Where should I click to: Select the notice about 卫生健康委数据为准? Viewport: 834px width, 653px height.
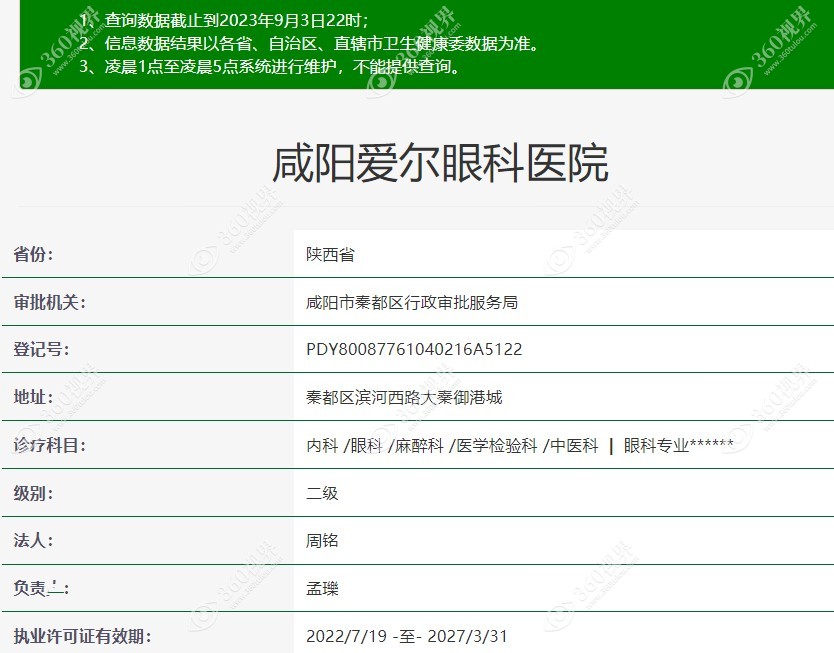310,43
